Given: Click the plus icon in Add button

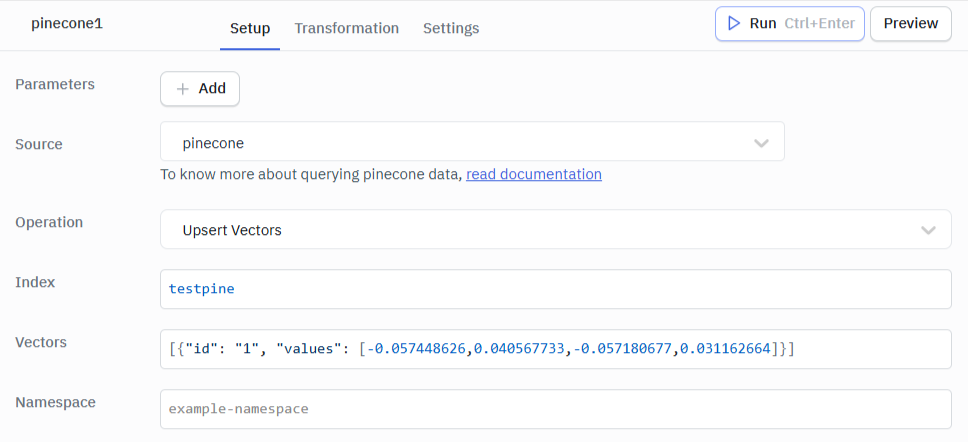Looking at the screenshot, I should pos(182,89).
